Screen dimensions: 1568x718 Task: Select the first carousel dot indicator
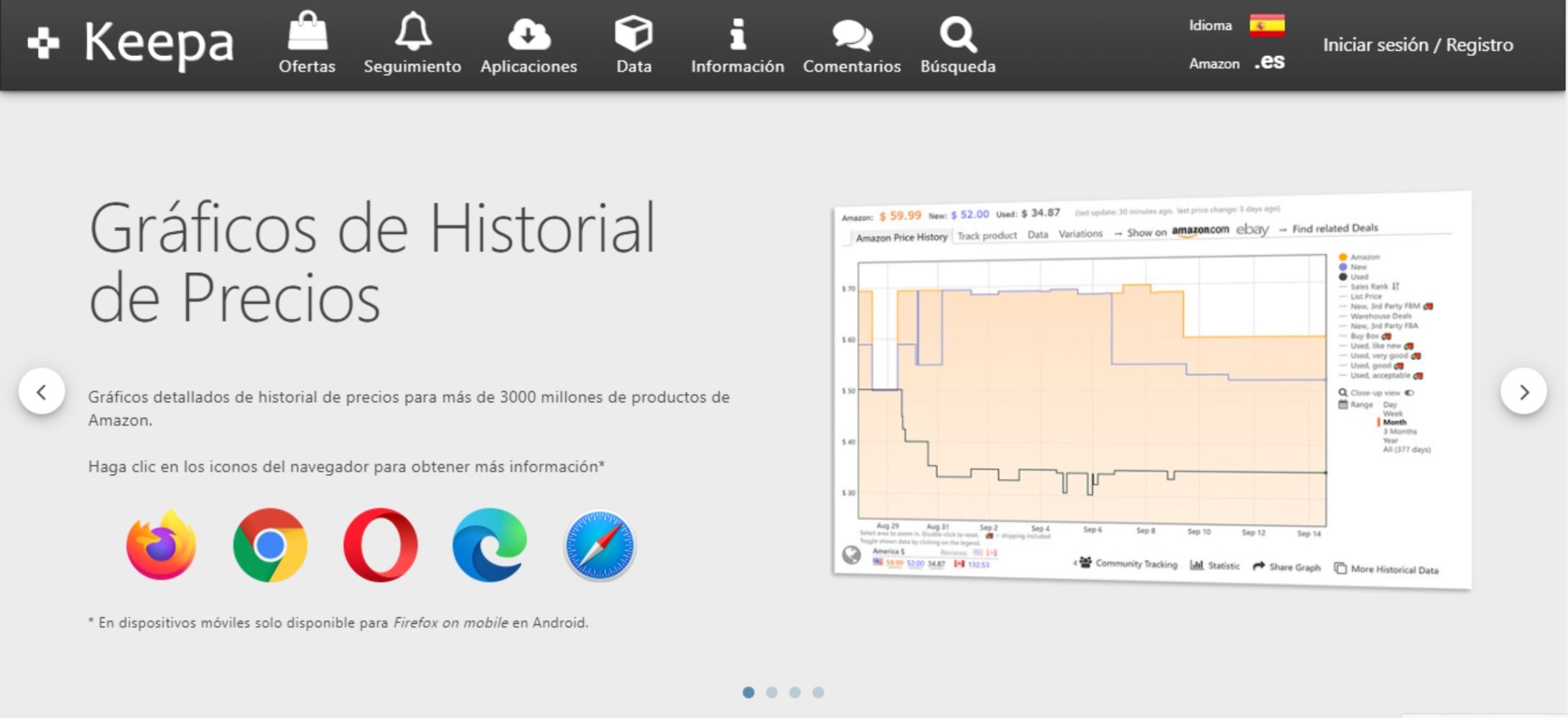click(748, 692)
